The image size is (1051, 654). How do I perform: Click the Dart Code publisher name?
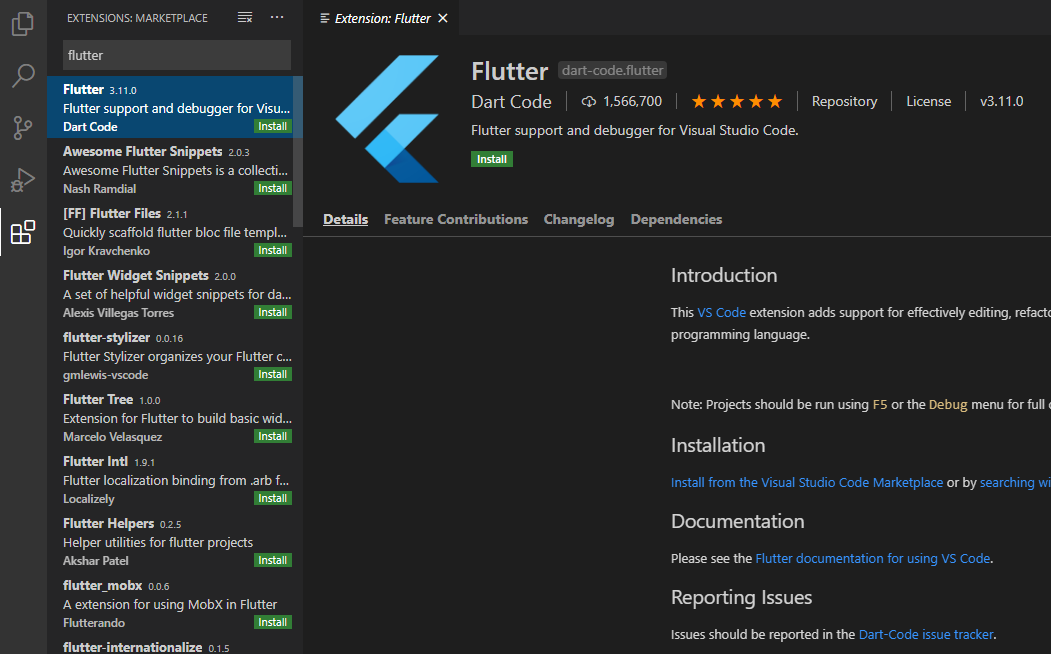coord(511,101)
